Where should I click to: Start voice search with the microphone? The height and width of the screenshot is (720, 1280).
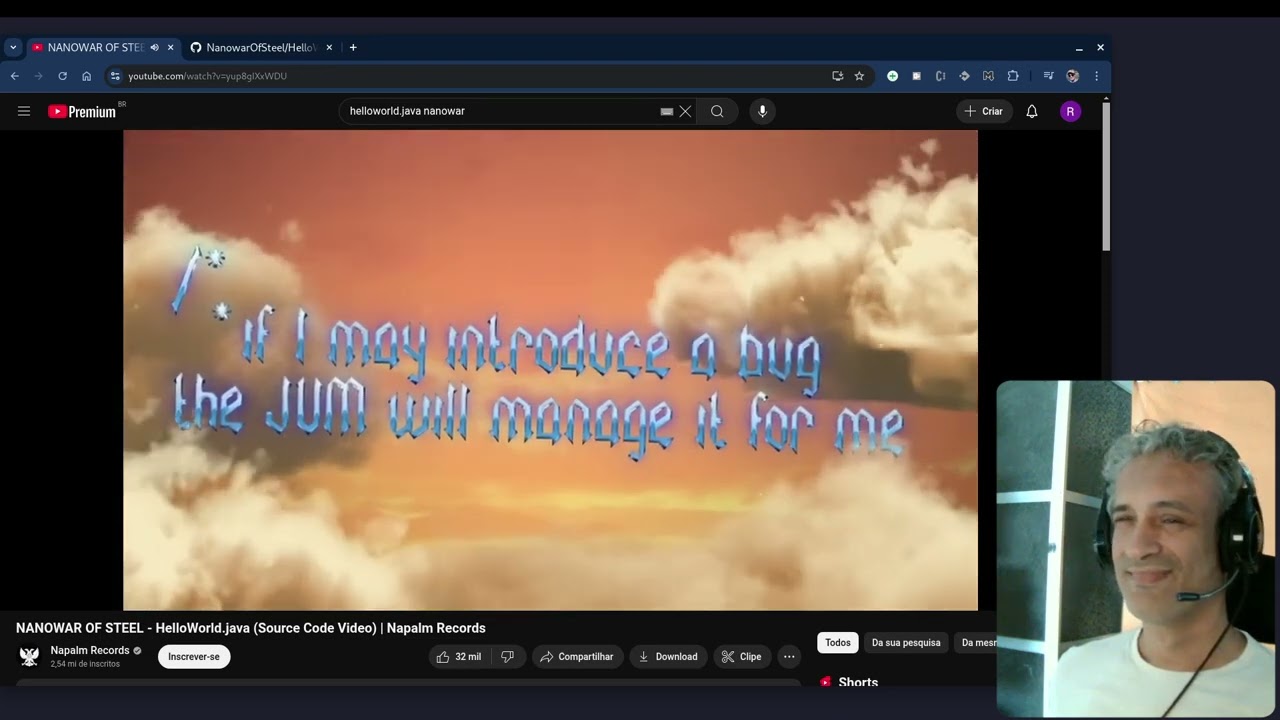tap(762, 111)
